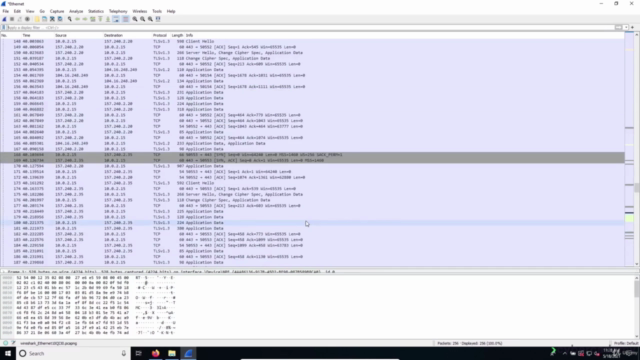This screenshot has height=360, width=640.
Task: Open the File menu
Action: click(x=6, y=11)
